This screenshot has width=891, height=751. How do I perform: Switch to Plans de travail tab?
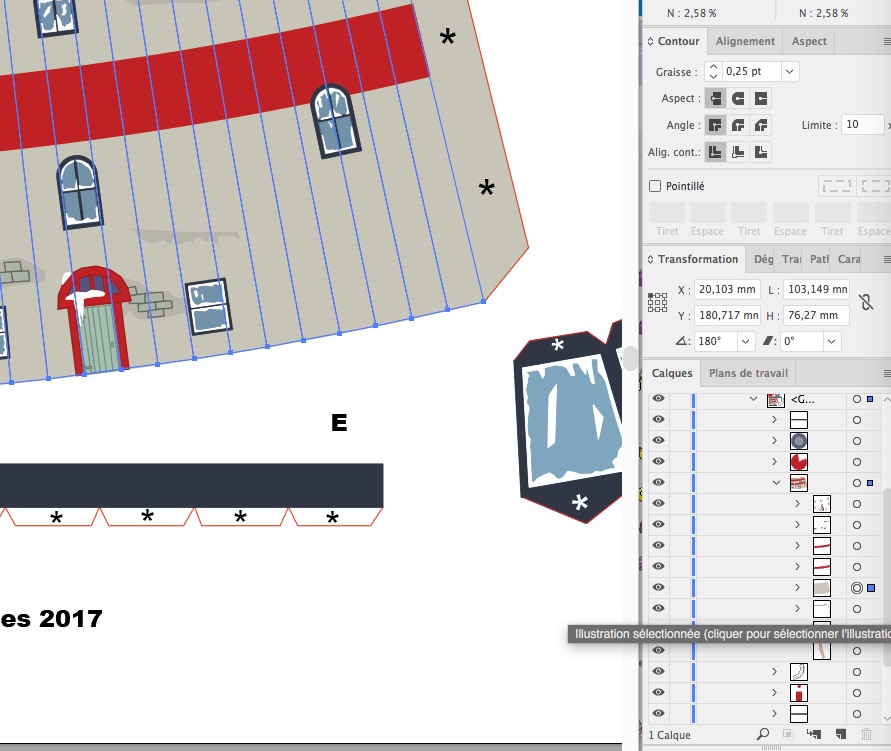pyautogui.click(x=748, y=373)
